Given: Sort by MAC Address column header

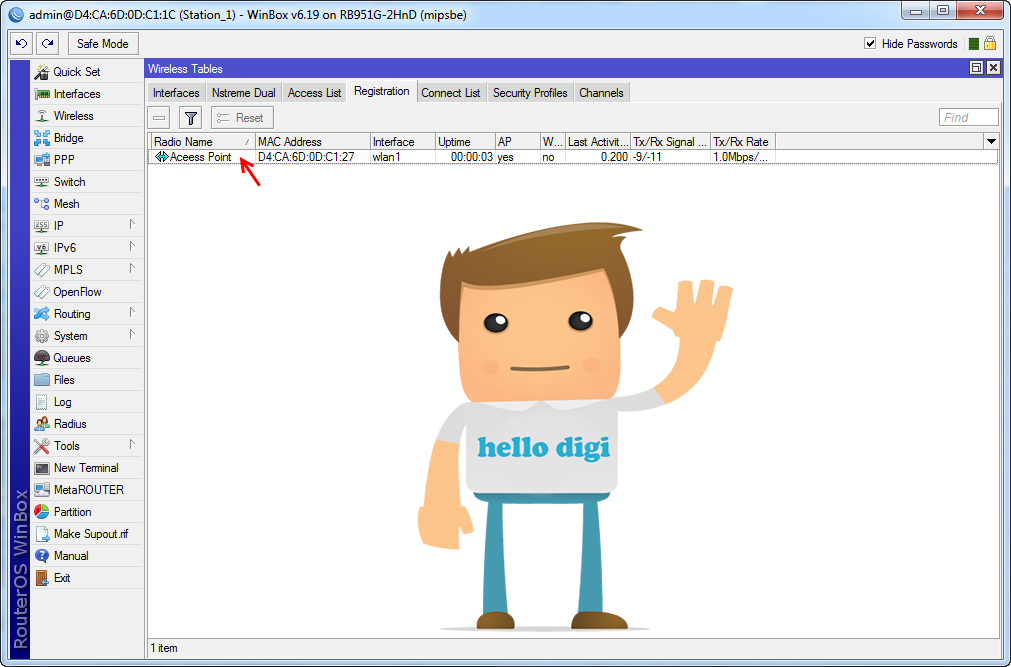Looking at the screenshot, I should (313, 141).
